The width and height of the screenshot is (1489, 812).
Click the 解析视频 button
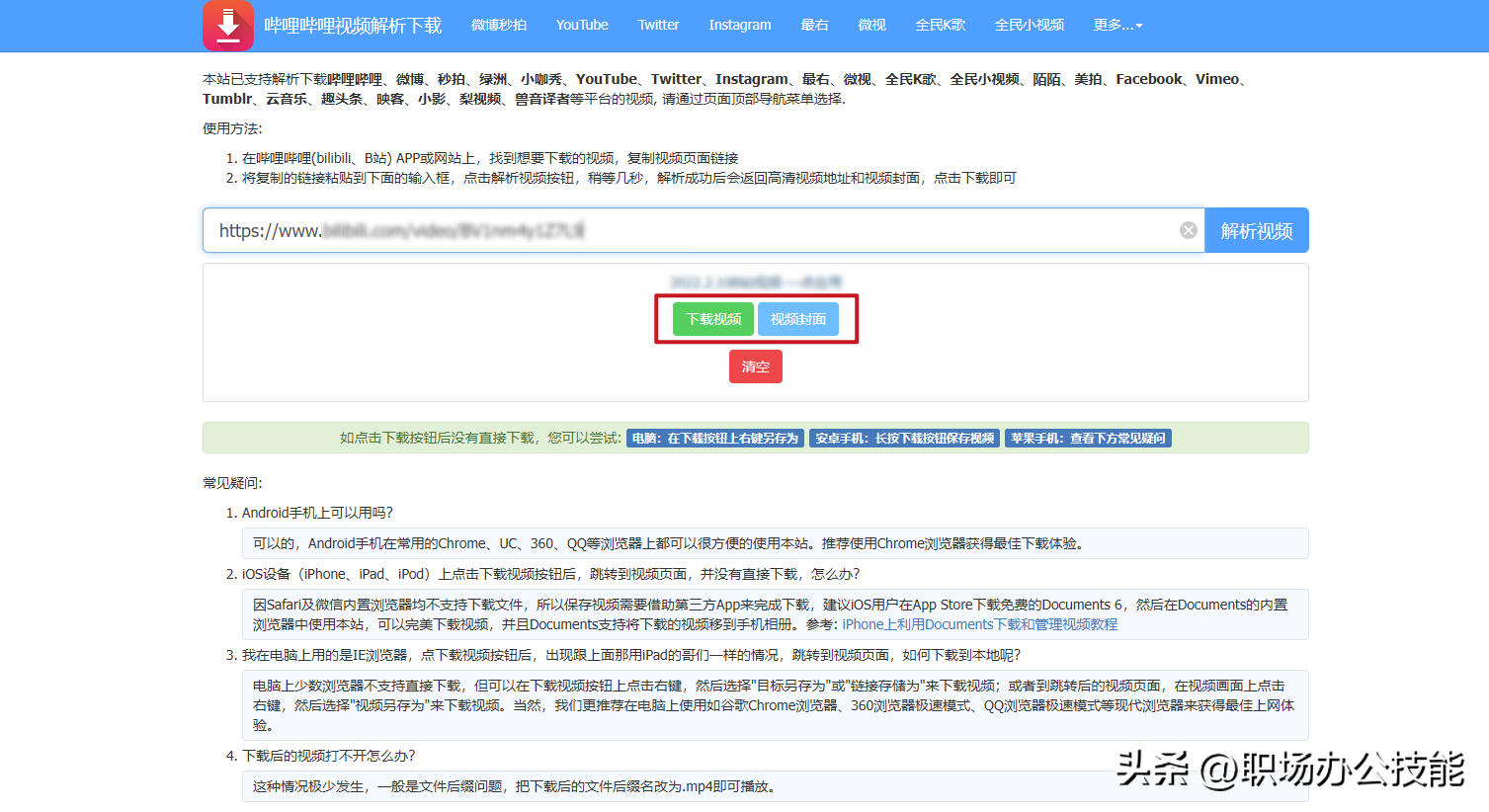pyautogui.click(x=1257, y=230)
